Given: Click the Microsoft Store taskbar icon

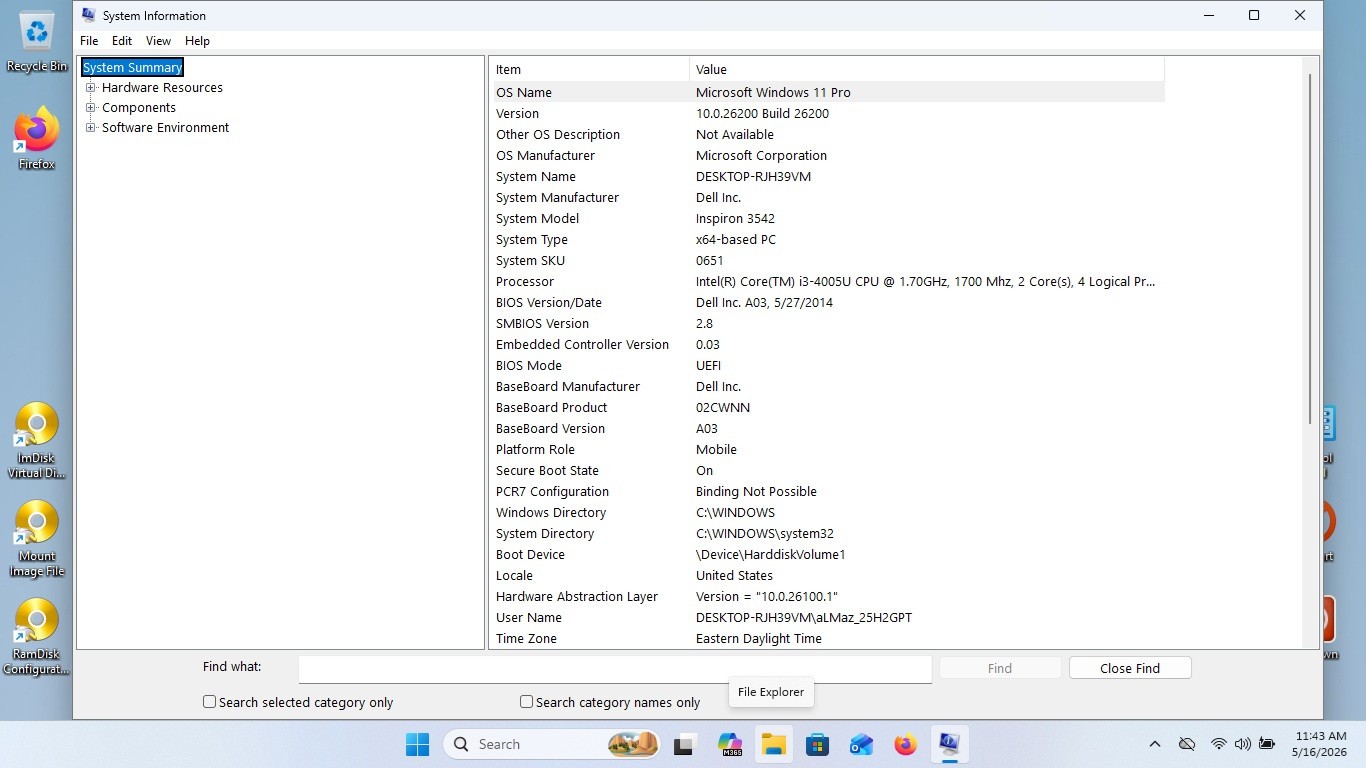Looking at the screenshot, I should tap(817, 744).
